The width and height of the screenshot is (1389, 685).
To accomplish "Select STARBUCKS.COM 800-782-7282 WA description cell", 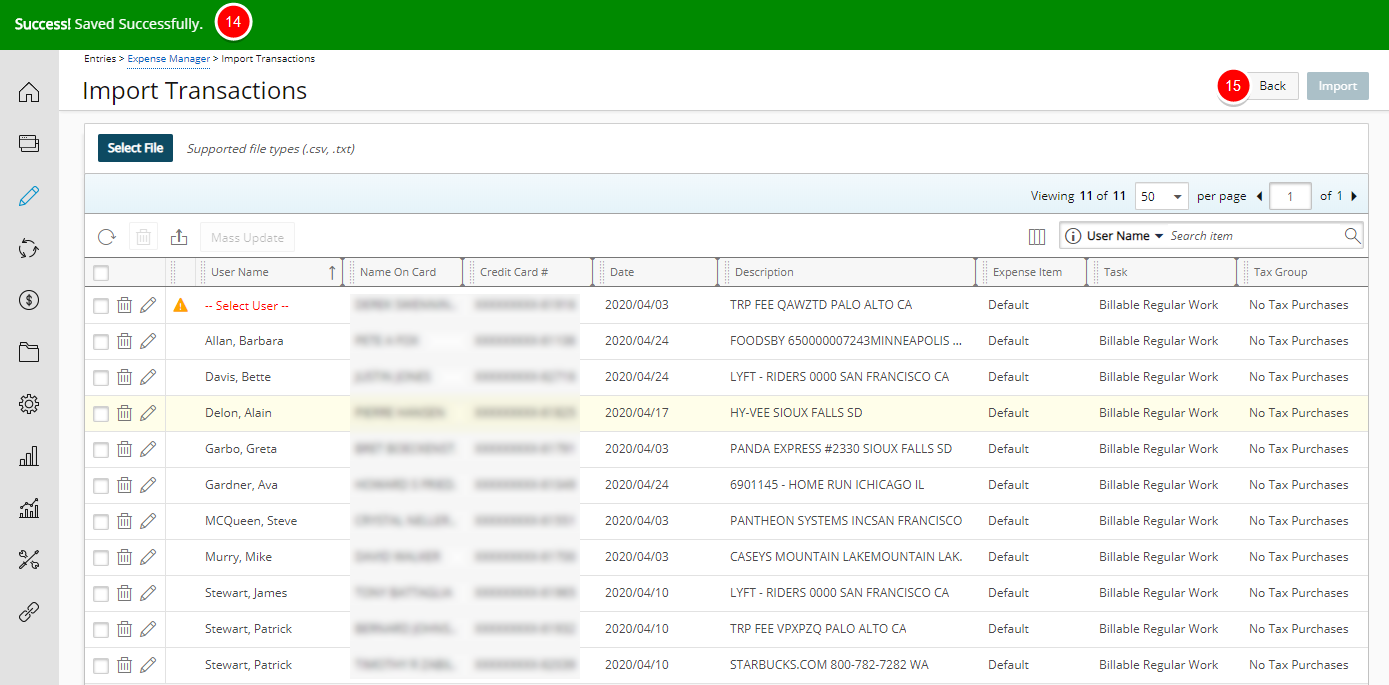I will pos(829,665).
